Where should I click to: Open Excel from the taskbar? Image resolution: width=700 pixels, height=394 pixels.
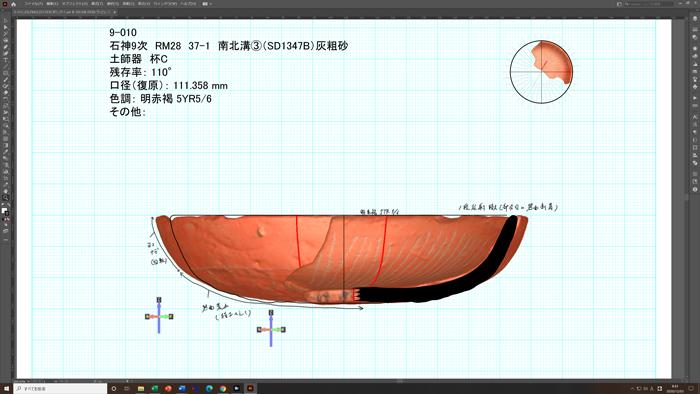154,389
